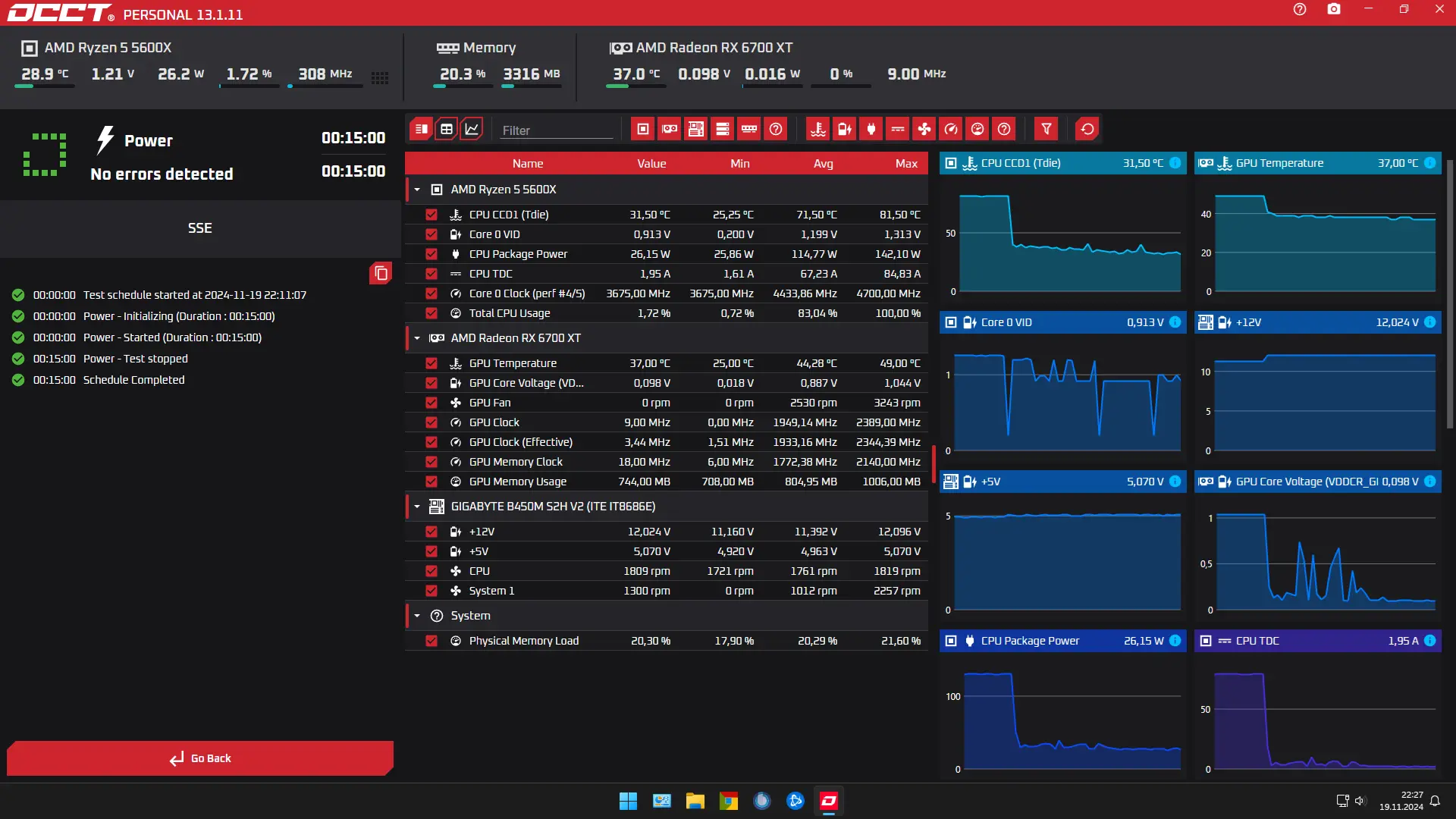Viewport: 1456px width, 819px height.
Task: Toggle voltage sensor type filter
Action: (845, 129)
